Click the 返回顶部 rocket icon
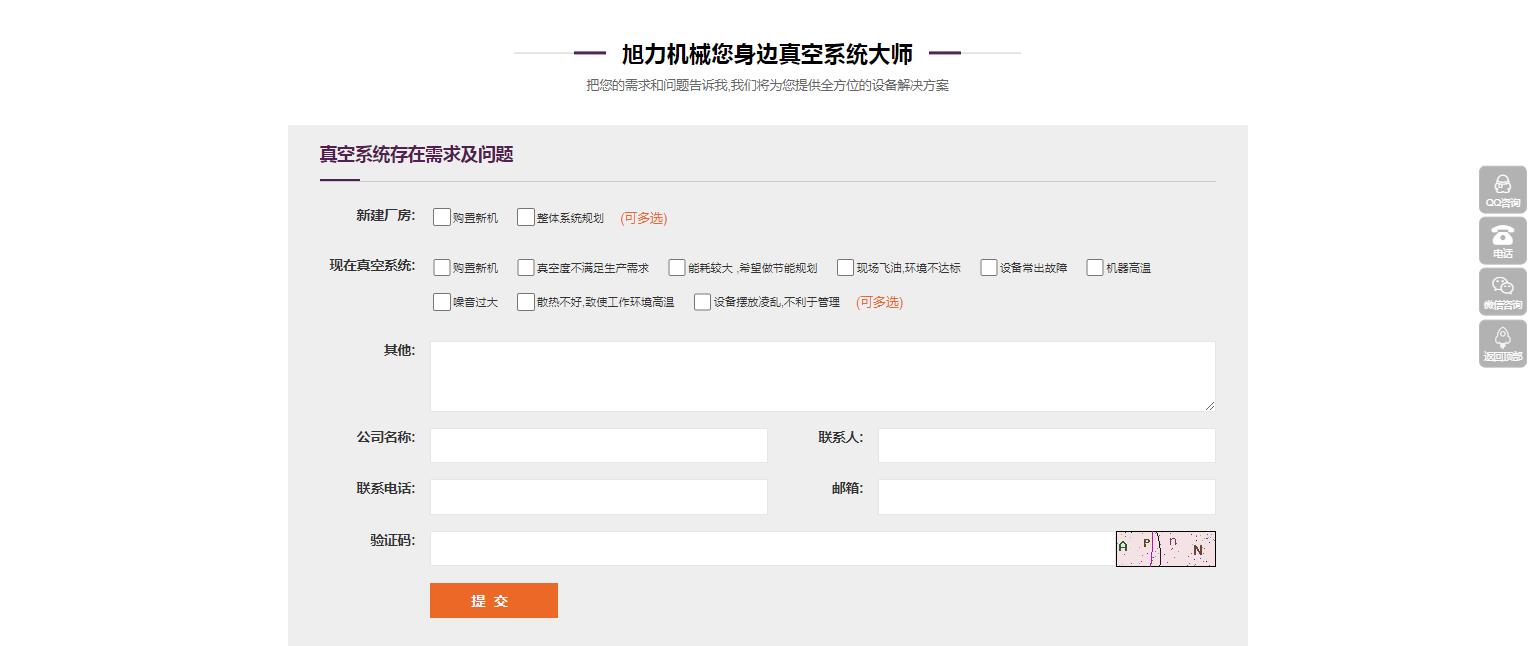The width and height of the screenshot is (1533, 646). 1502,343
